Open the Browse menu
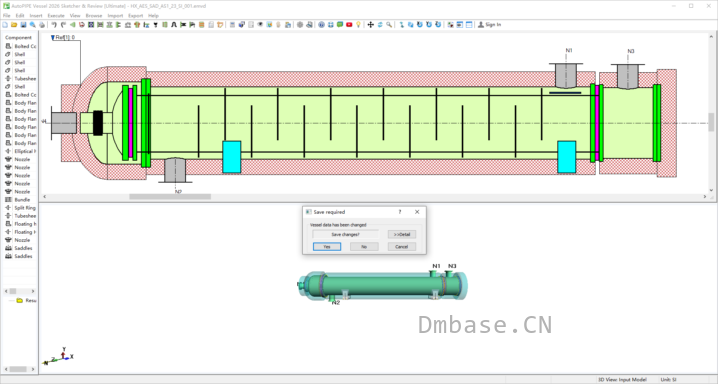Viewport: 718px width, 384px height. [94, 16]
